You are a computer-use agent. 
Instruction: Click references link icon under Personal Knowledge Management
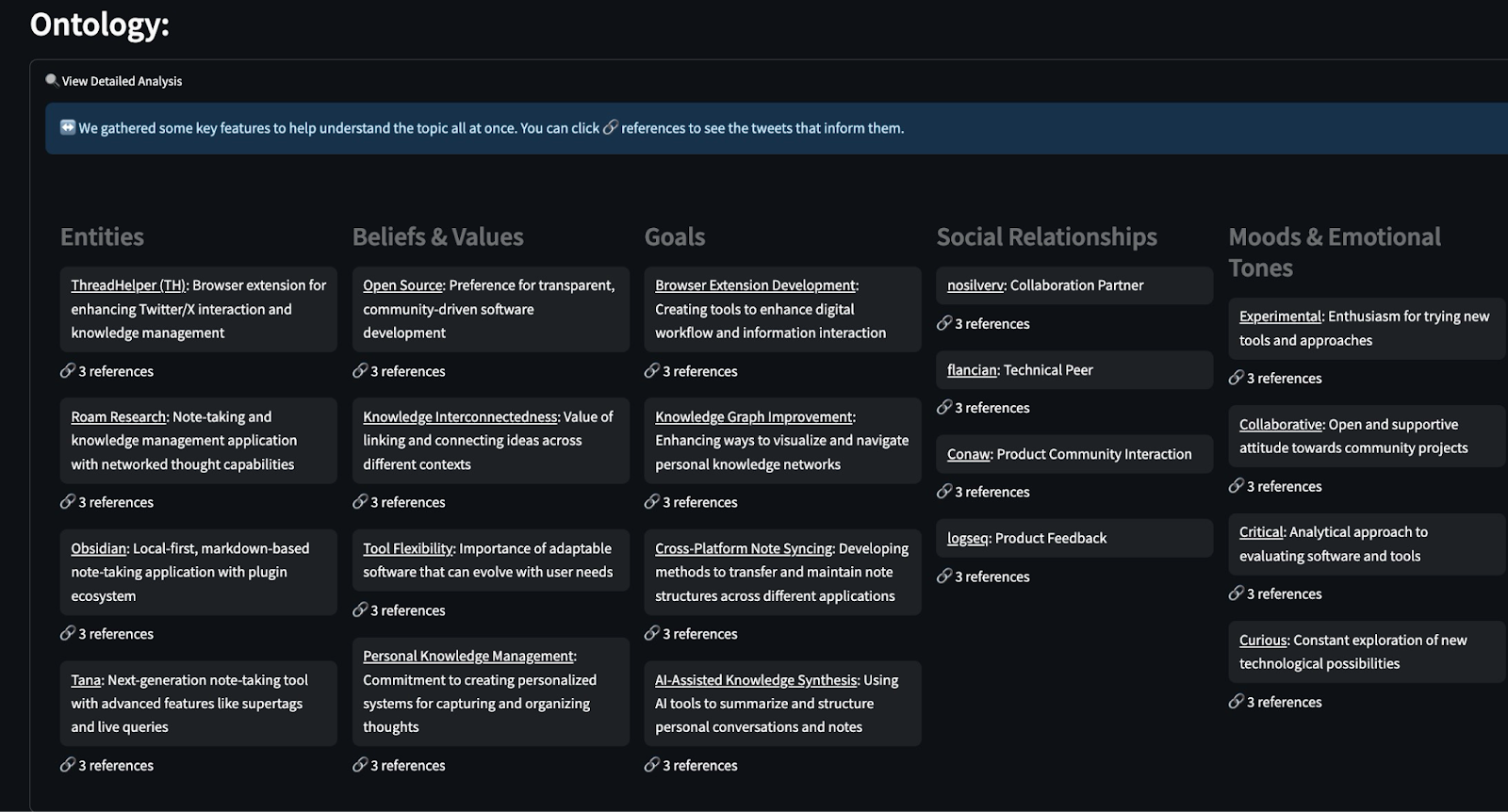(x=360, y=765)
